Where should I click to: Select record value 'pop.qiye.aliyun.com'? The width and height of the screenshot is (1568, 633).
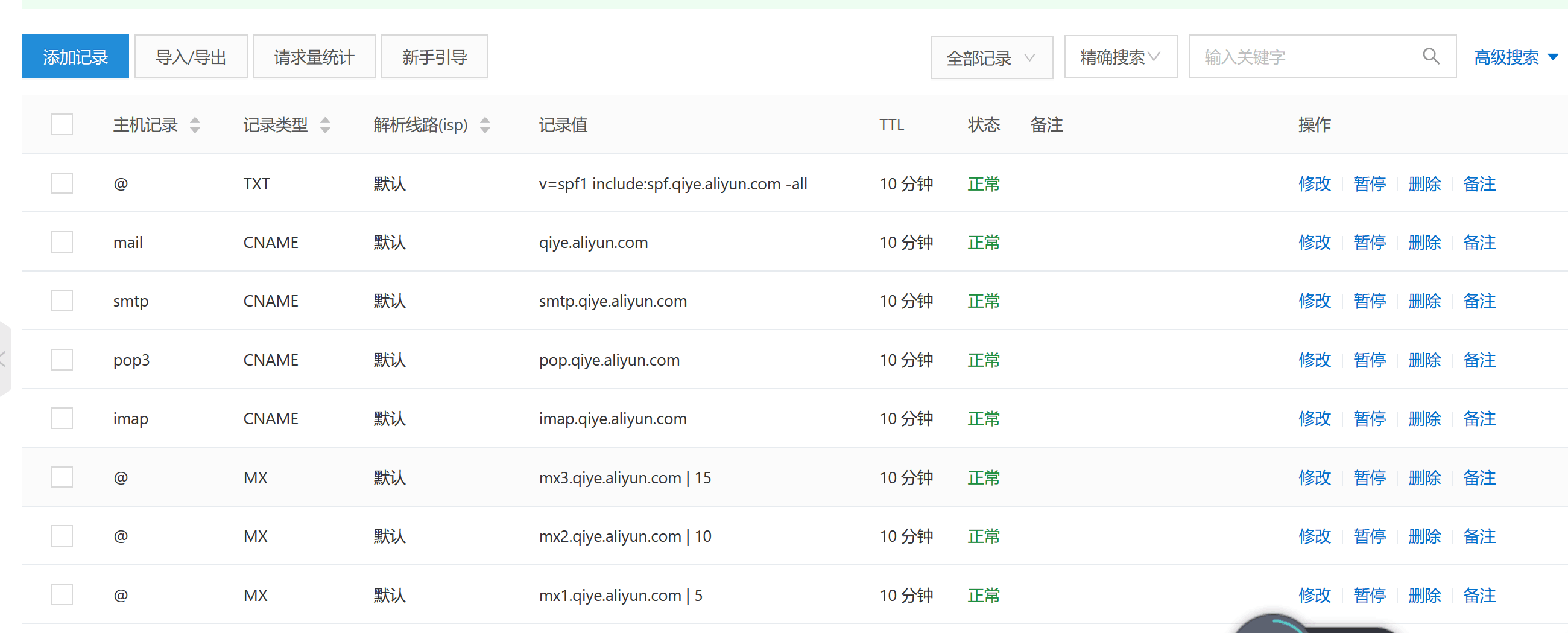click(609, 360)
